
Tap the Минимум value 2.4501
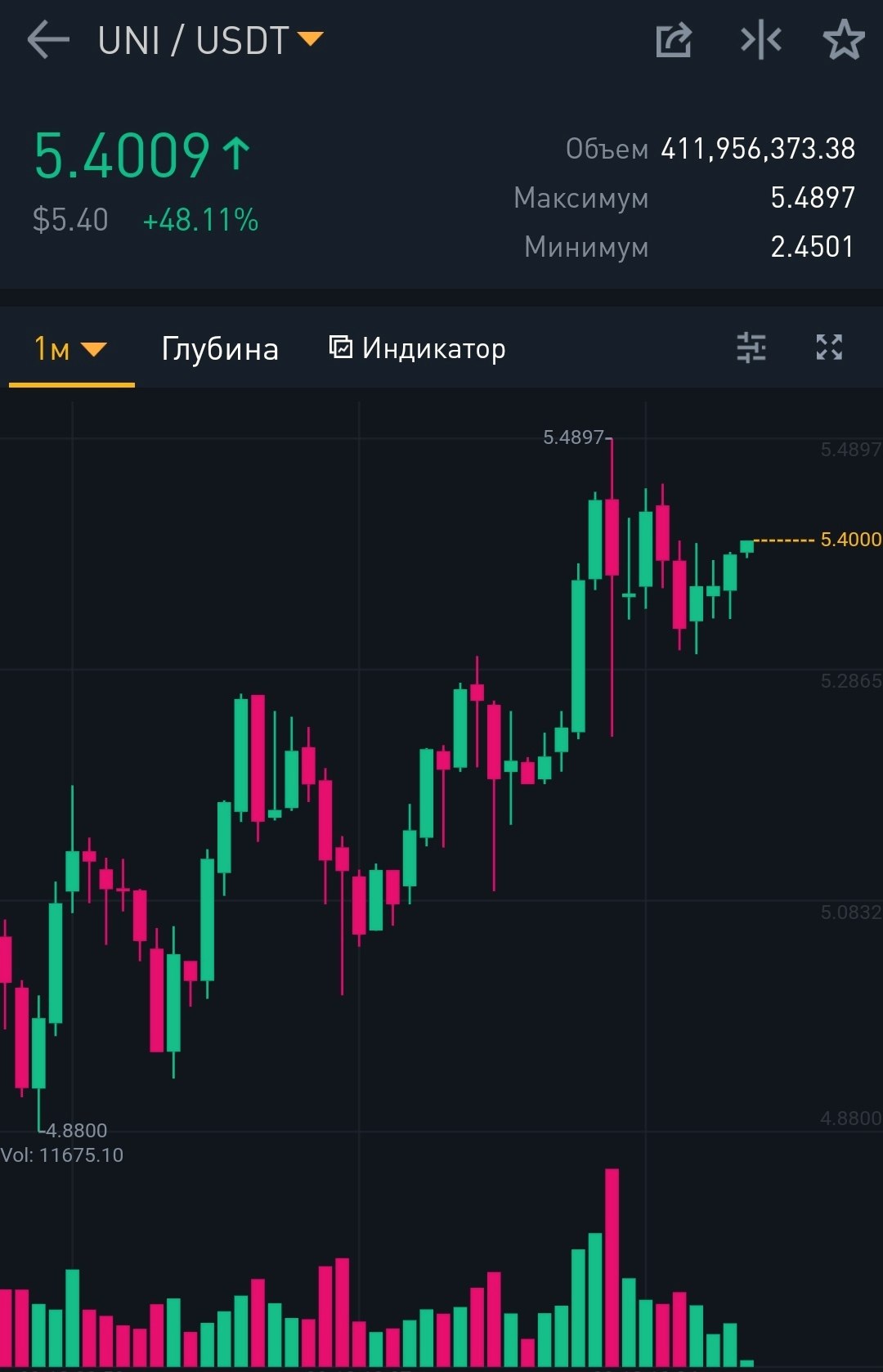click(813, 247)
